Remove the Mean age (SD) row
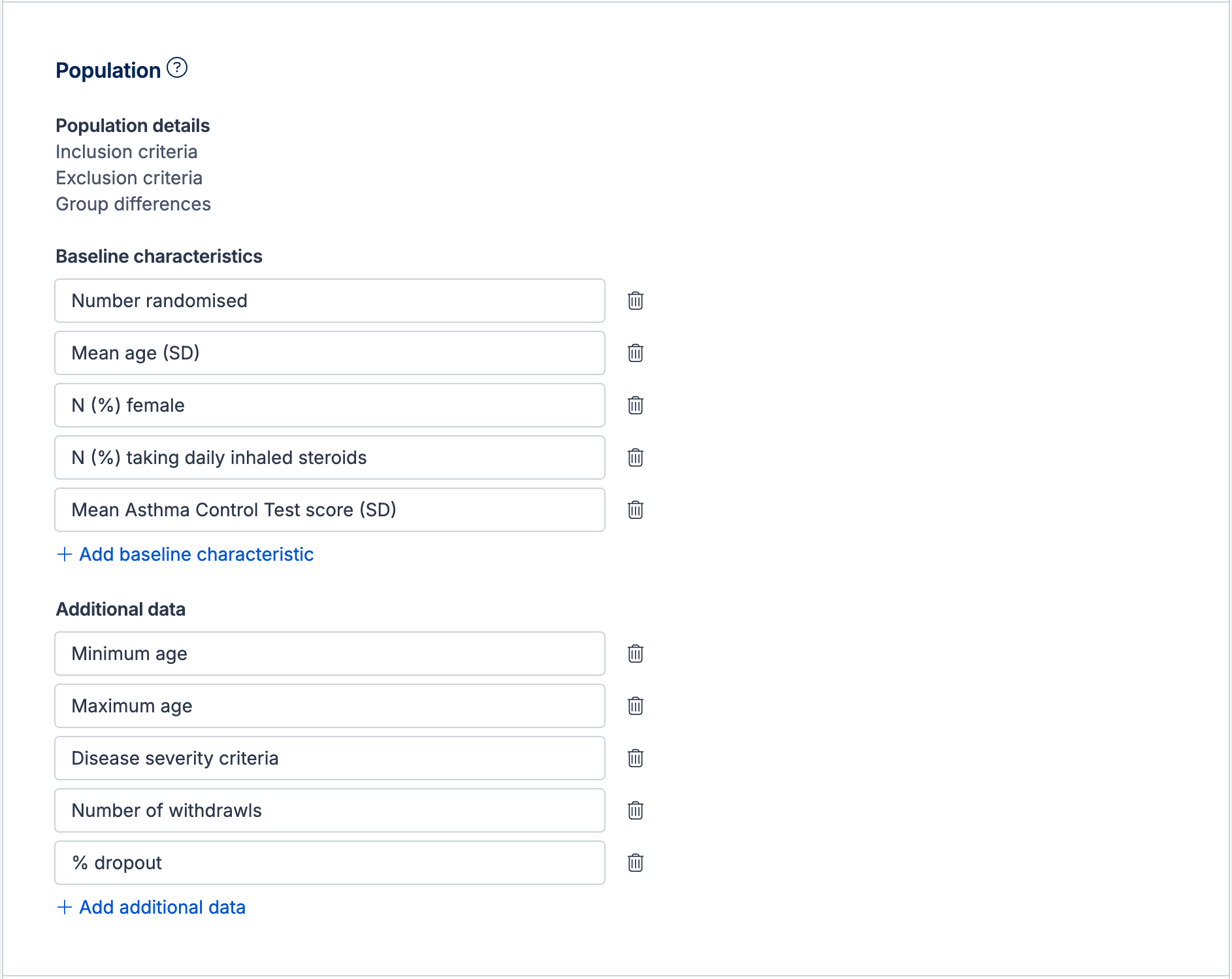 [x=636, y=353]
